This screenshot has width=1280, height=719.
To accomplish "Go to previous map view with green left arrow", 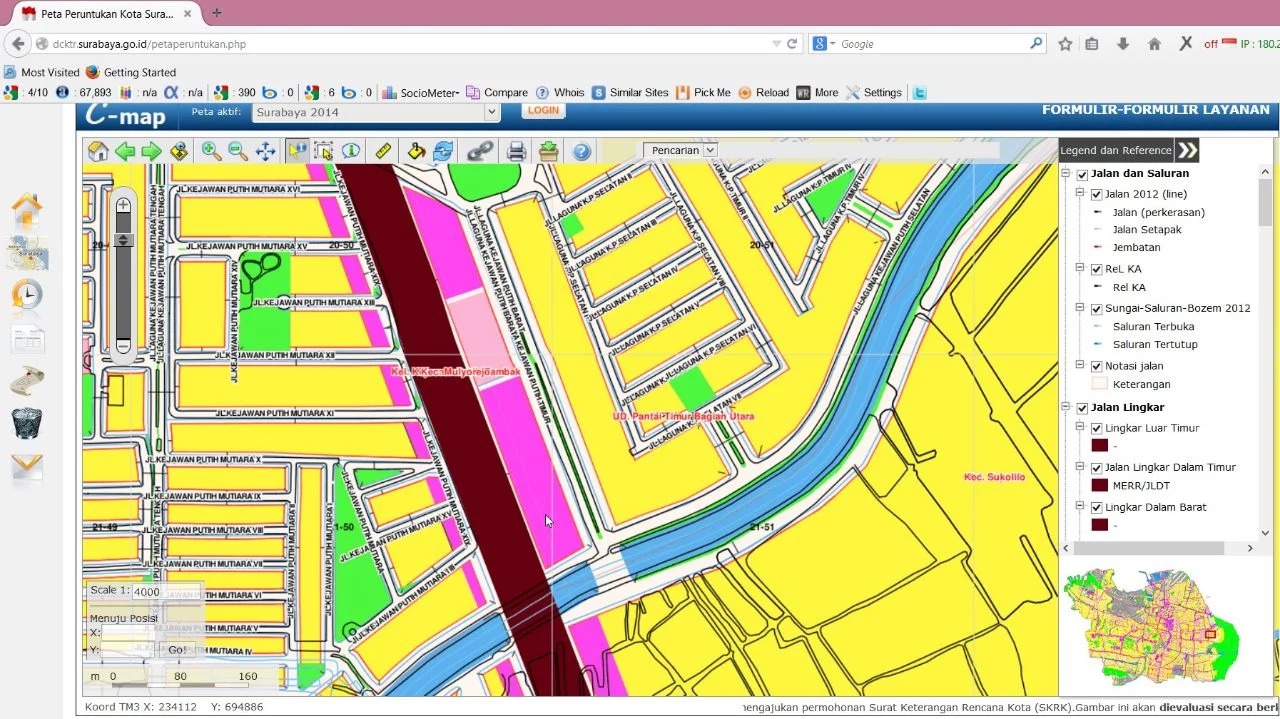I will (125, 151).
